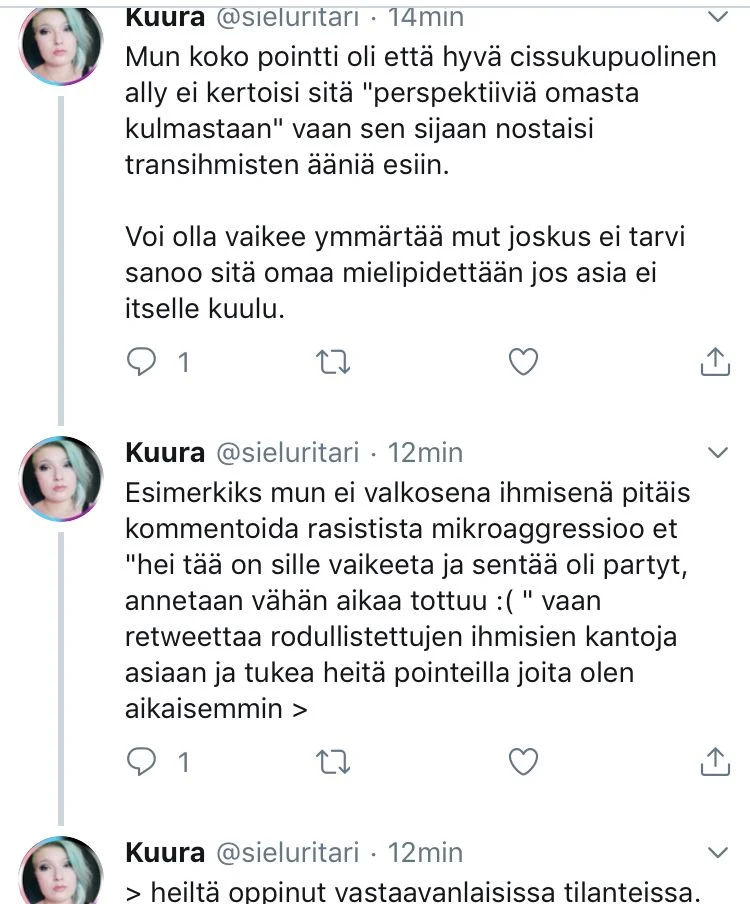
Task: Tap Kuura's profile picture on the Esimerkiks tweet
Action: point(62,478)
